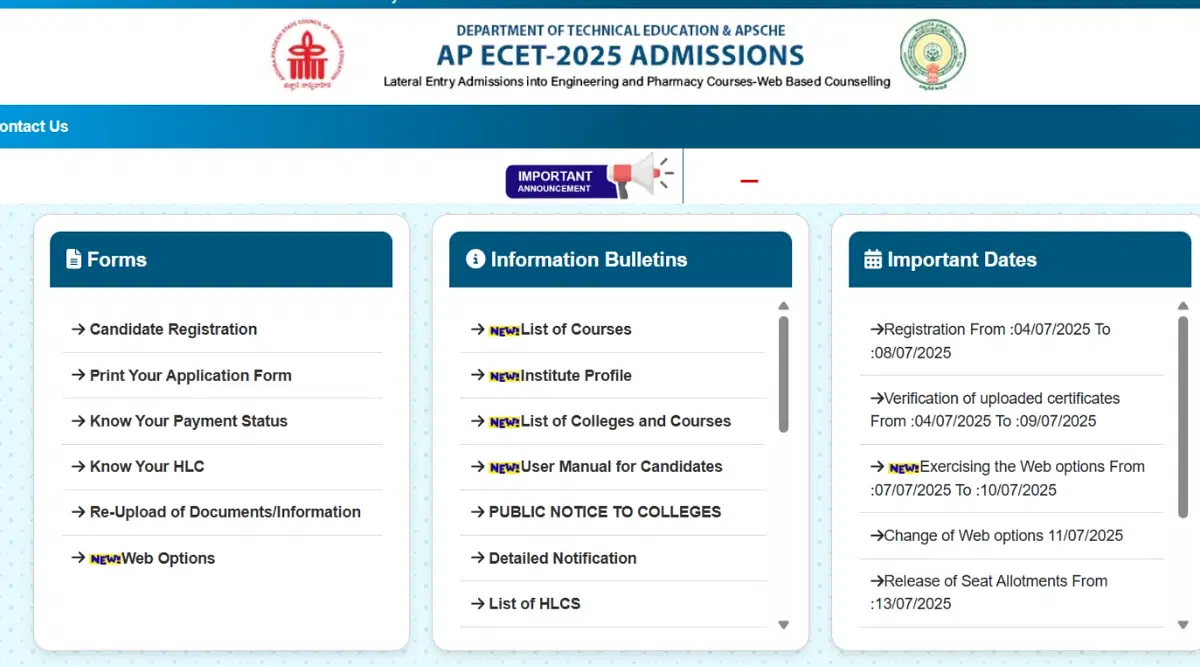Click down arrow of Important Dates scrollbar
The width and height of the screenshot is (1200, 667).
tap(1184, 625)
